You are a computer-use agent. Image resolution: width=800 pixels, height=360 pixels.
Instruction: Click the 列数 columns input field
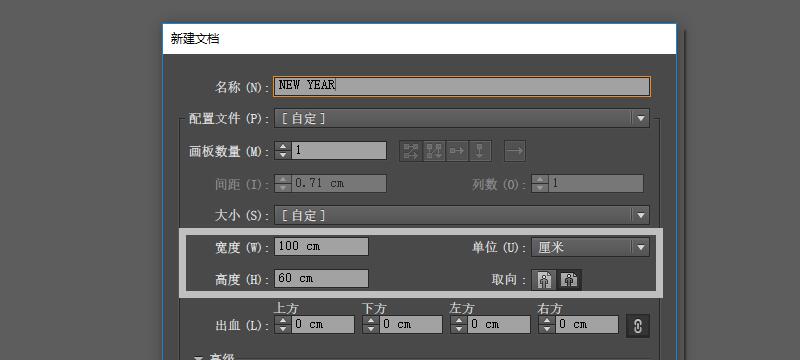tap(596, 184)
